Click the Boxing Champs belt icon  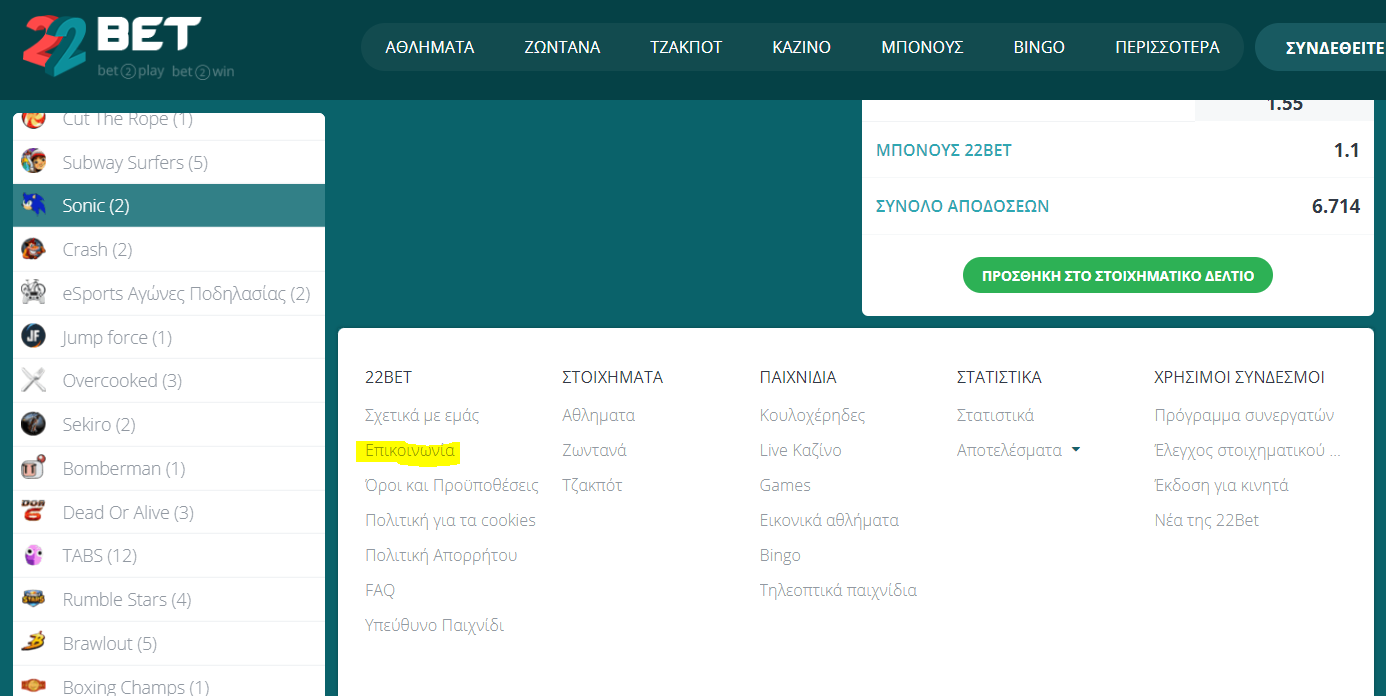(34, 686)
